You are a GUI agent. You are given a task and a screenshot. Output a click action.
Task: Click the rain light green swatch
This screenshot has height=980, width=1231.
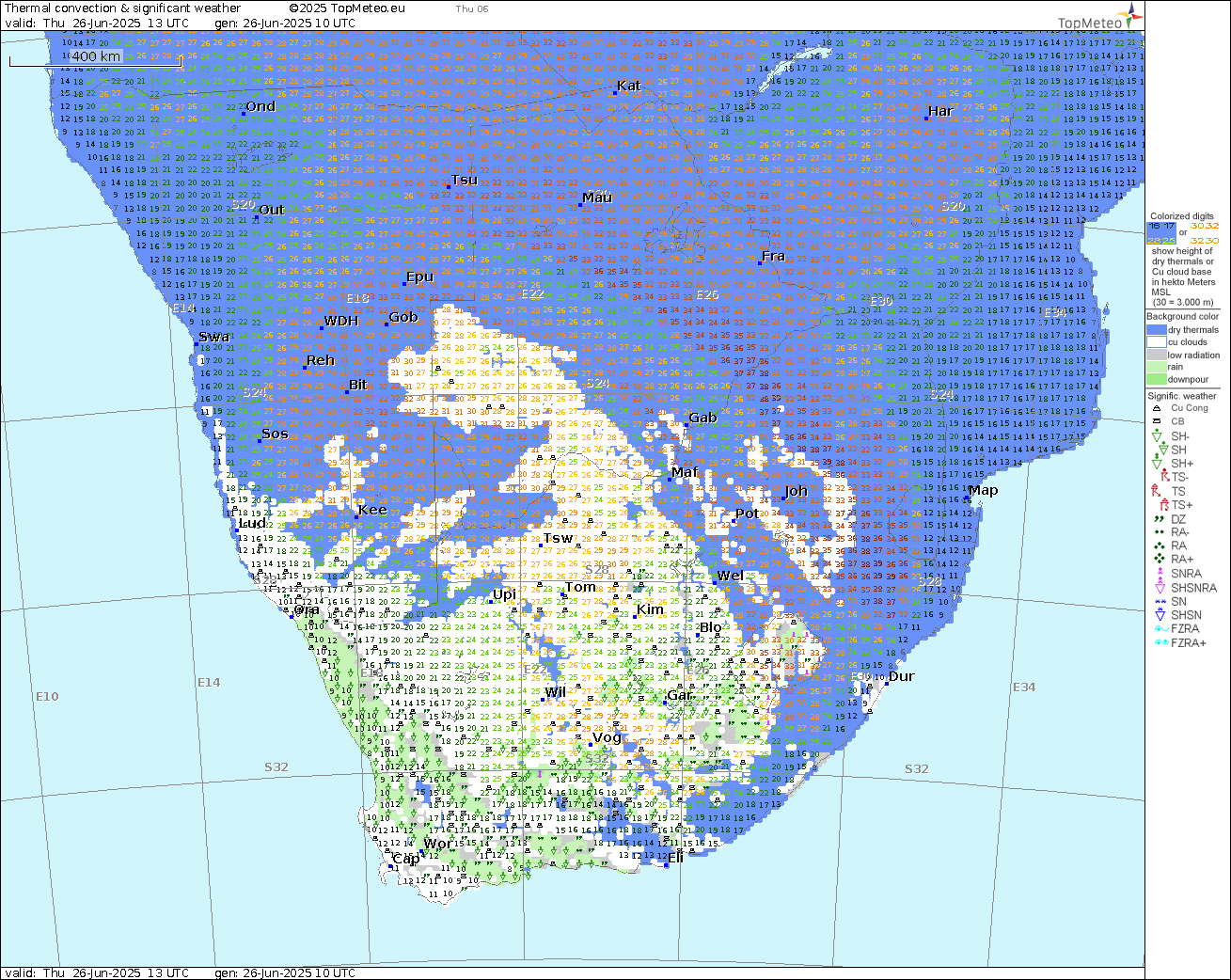coord(1157,367)
